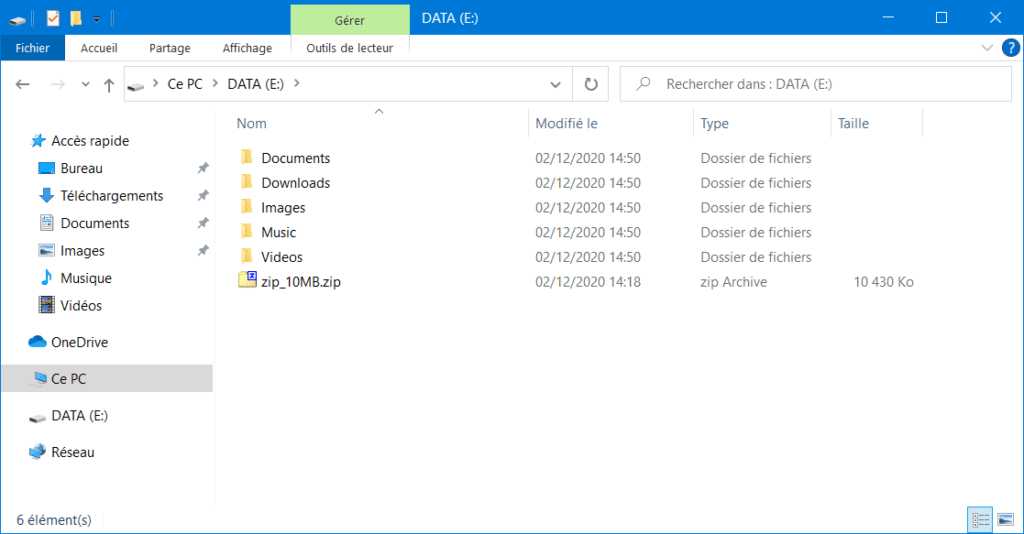Go forward with the right arrow
Screen dimensions: 1024x534
58,84
